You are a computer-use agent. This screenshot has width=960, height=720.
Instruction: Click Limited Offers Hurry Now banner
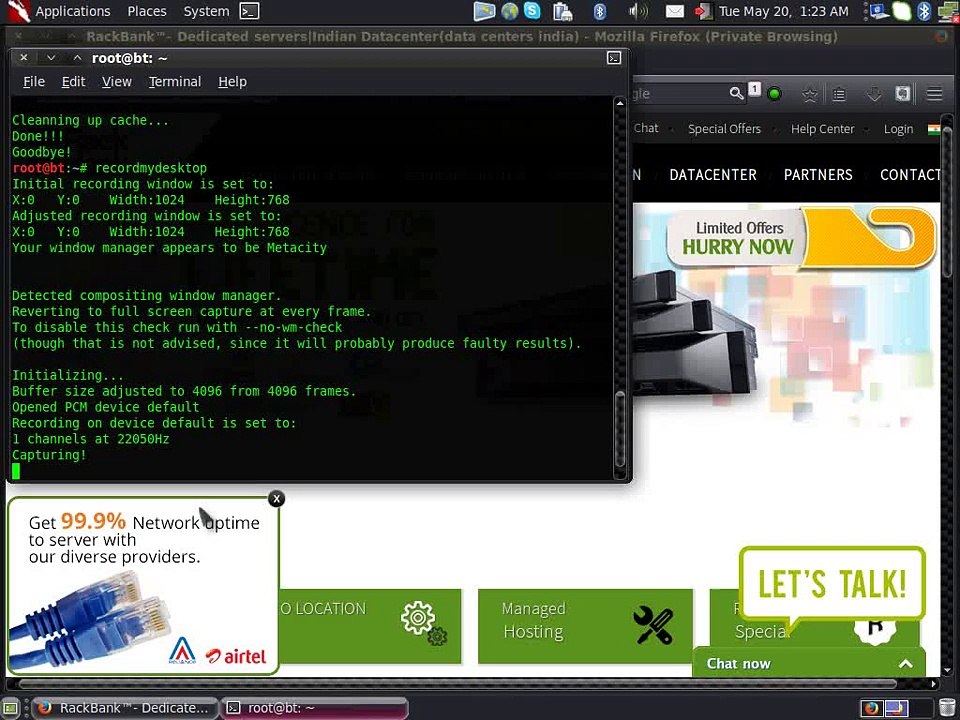801,238
